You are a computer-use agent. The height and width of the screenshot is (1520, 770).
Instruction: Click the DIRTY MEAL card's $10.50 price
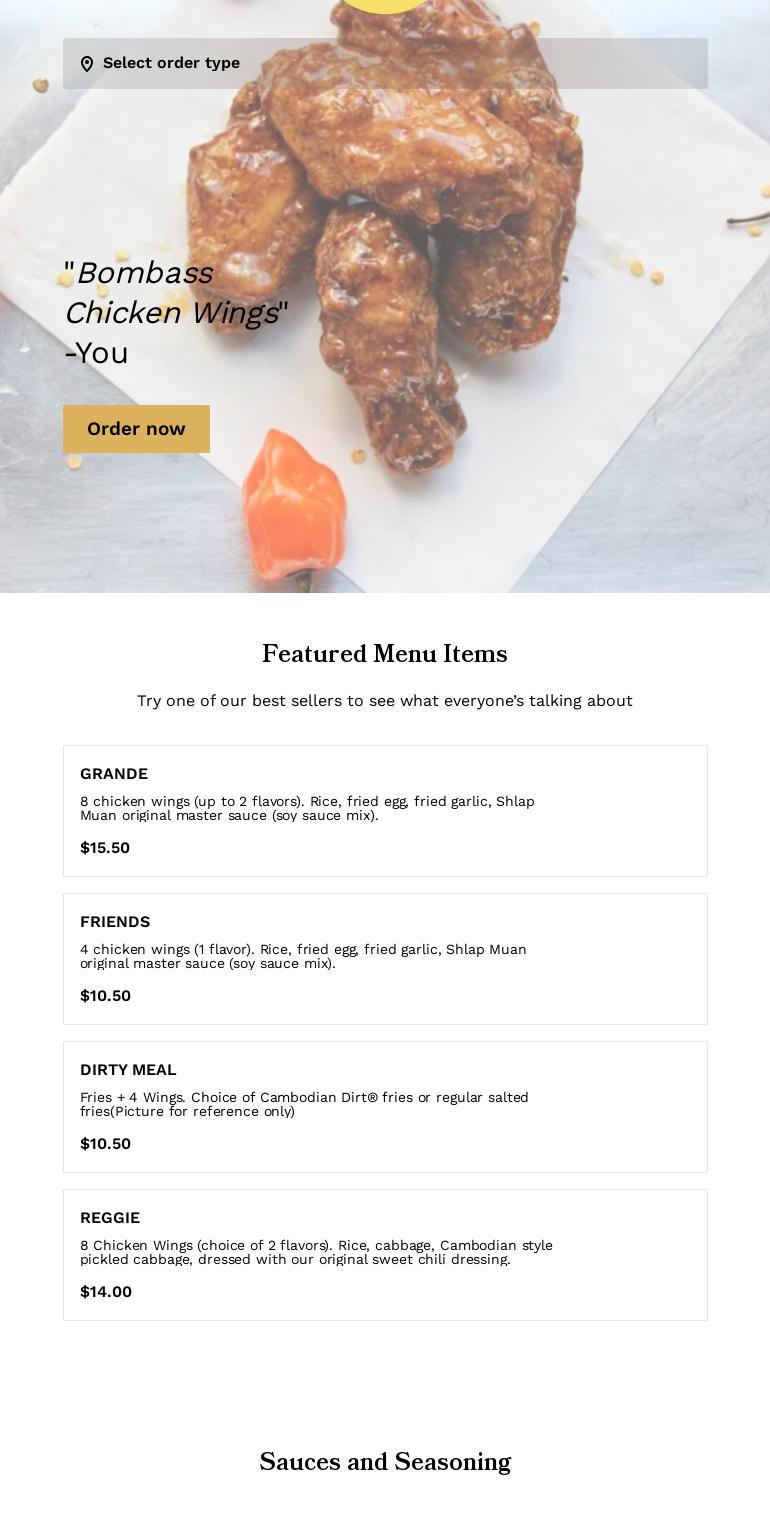[x=105, y=1144]
